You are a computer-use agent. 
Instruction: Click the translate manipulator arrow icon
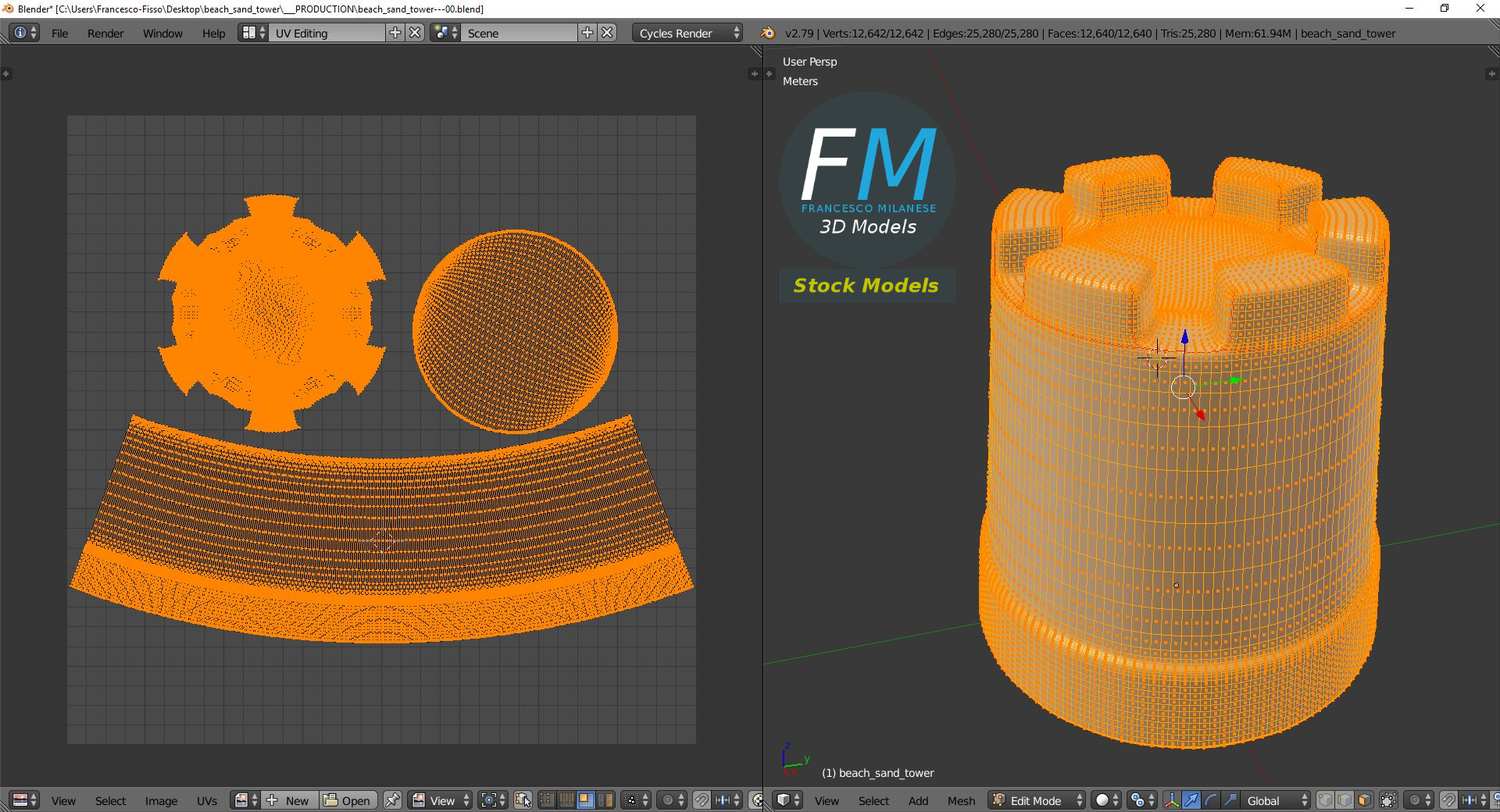pos(1191,800)
